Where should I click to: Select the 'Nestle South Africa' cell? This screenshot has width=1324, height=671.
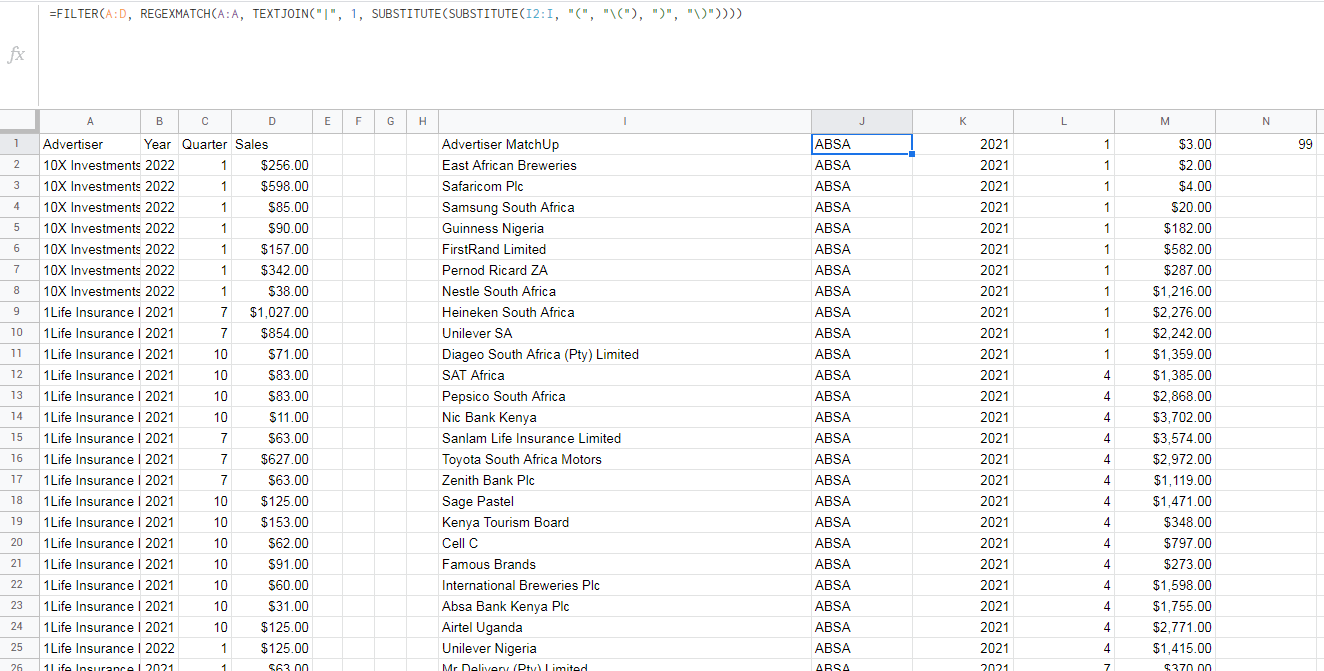625,291
